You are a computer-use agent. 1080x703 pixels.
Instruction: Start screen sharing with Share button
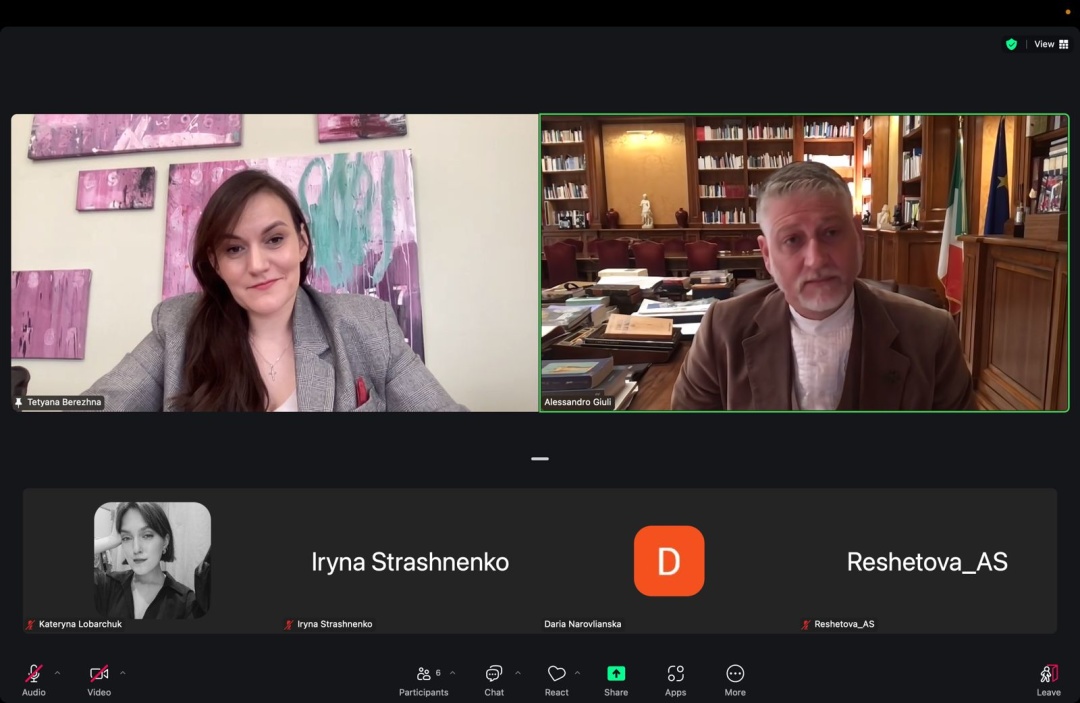[616, 674]
